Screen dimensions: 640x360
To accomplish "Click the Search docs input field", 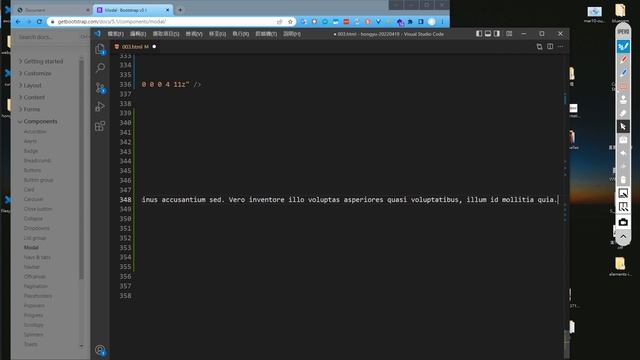I will pos(52,37).
